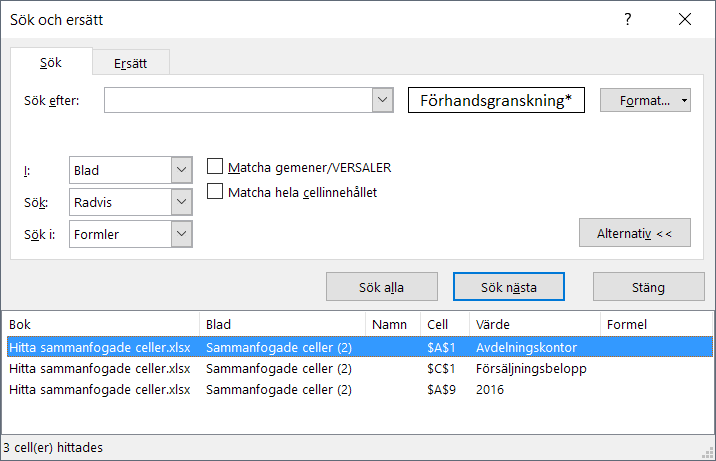Image resolution: width=716 pixels, height=461 pixels.
Task: Expand the Sök efter history dropdown
Action: pos(382,100)
